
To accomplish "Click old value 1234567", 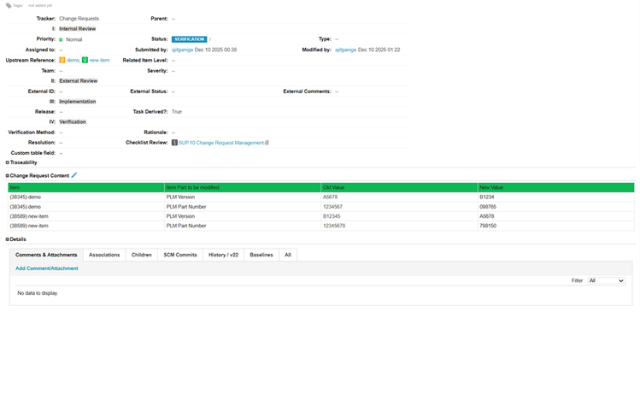I will pos(333,207).
